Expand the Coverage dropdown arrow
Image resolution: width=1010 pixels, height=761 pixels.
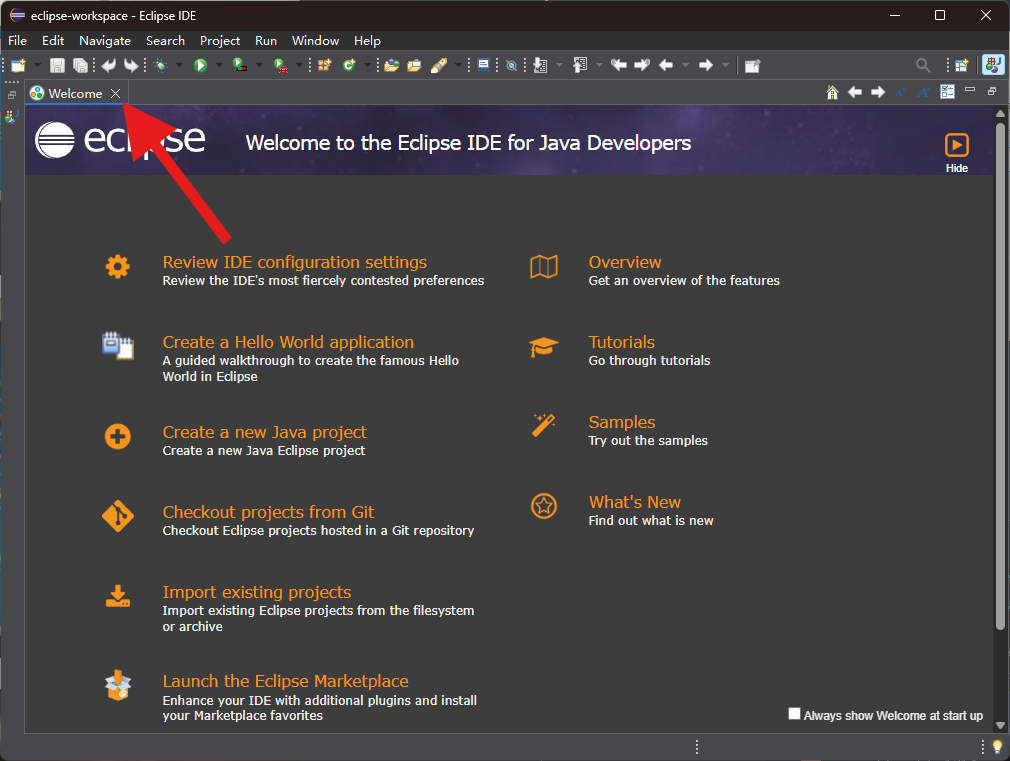pyautogui.click(x=259, y=65)
